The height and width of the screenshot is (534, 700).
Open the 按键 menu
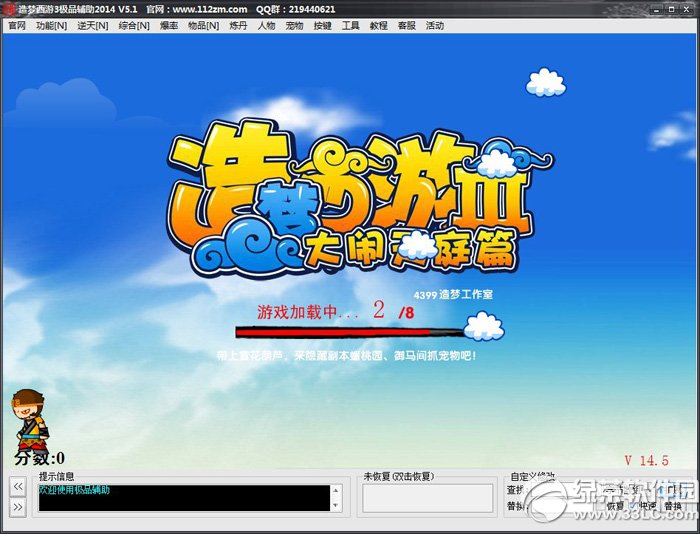(322, 26)
